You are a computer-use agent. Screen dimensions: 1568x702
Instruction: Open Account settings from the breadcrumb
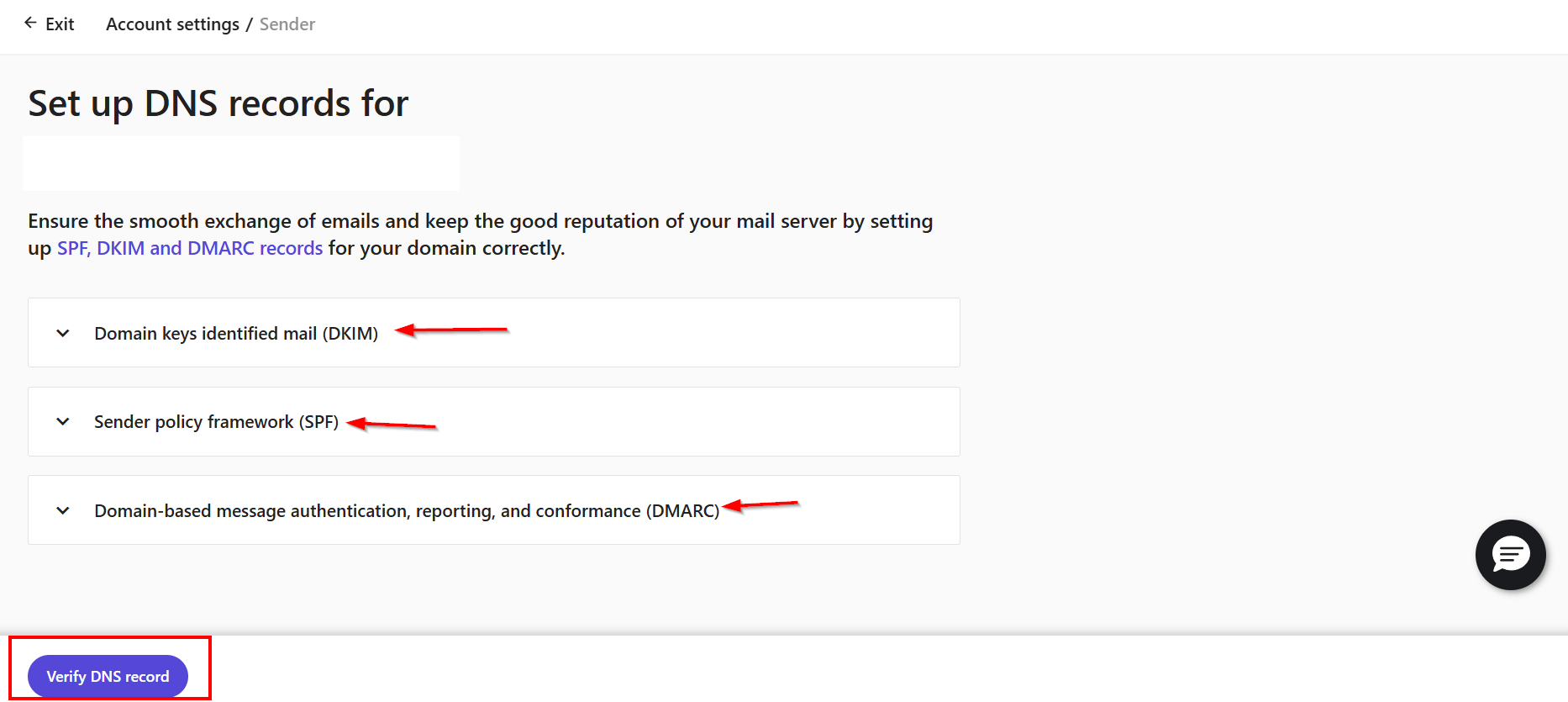172,24
